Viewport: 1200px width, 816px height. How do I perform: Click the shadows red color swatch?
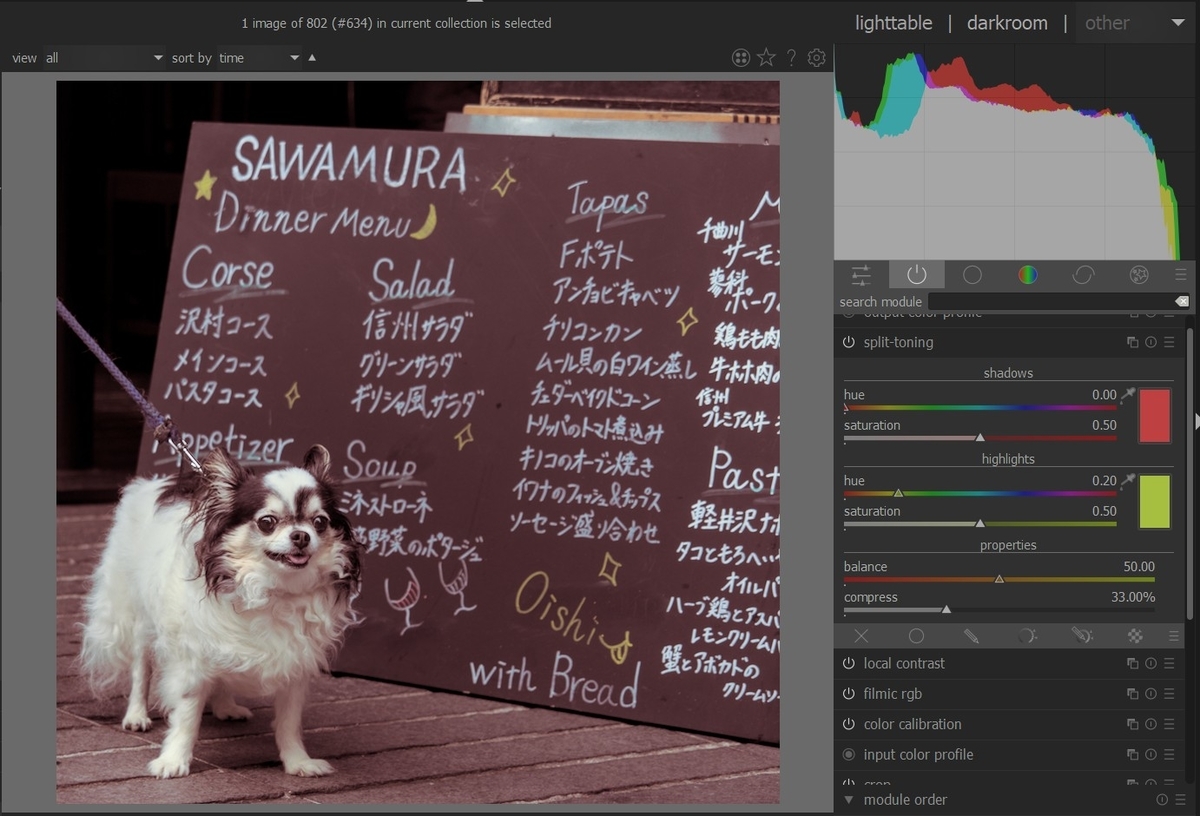pos(1155,415)
